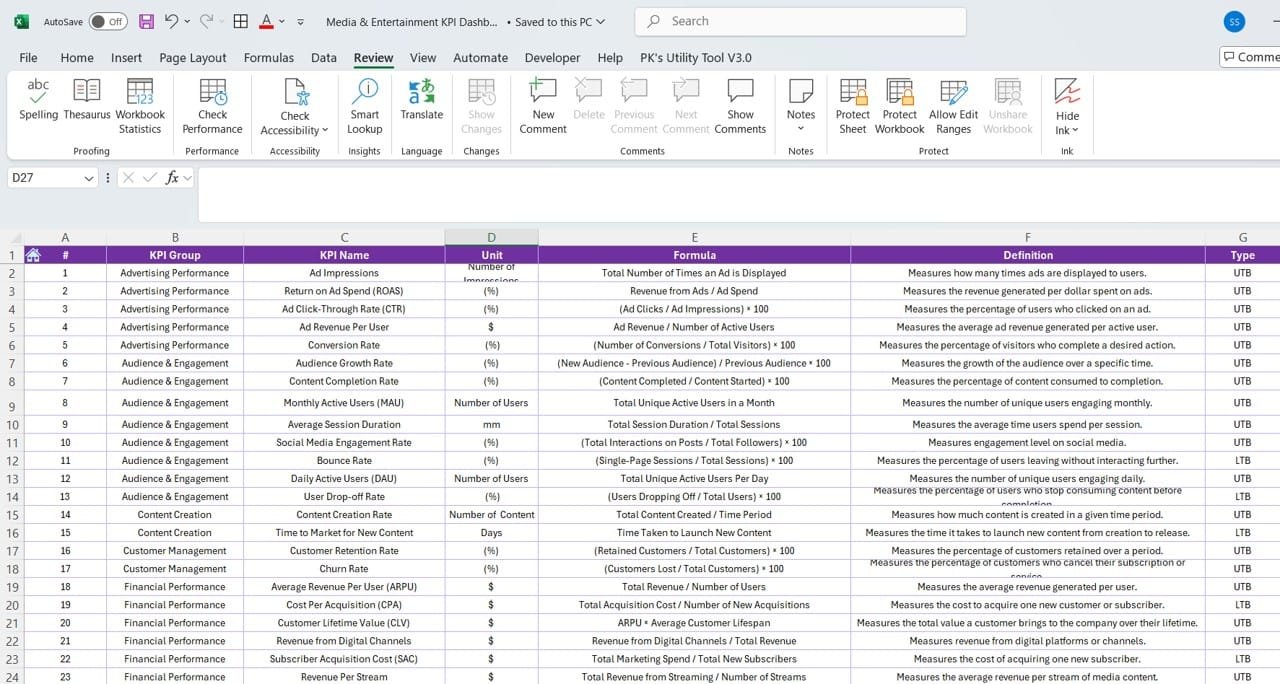Open the Name Box dropdown arrow
This screenshot has height=684, width=1280.
[89, 178]
